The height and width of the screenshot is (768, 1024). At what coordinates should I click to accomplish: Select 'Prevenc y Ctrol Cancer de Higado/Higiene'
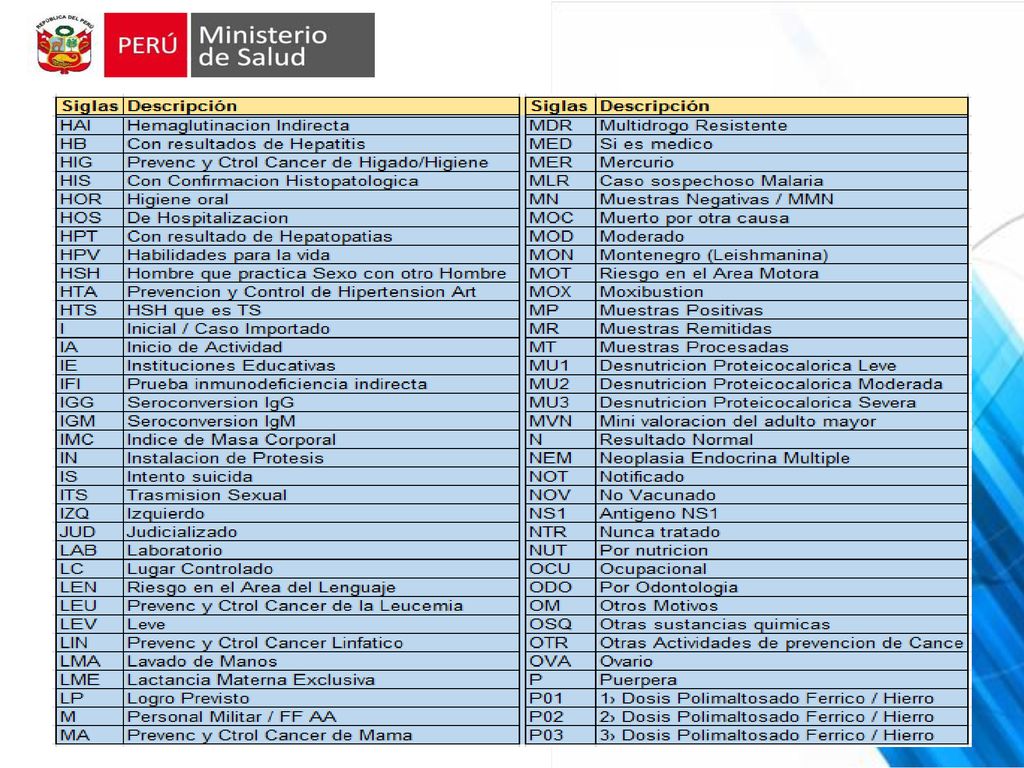pyautogui.click(x=321, y=162)
